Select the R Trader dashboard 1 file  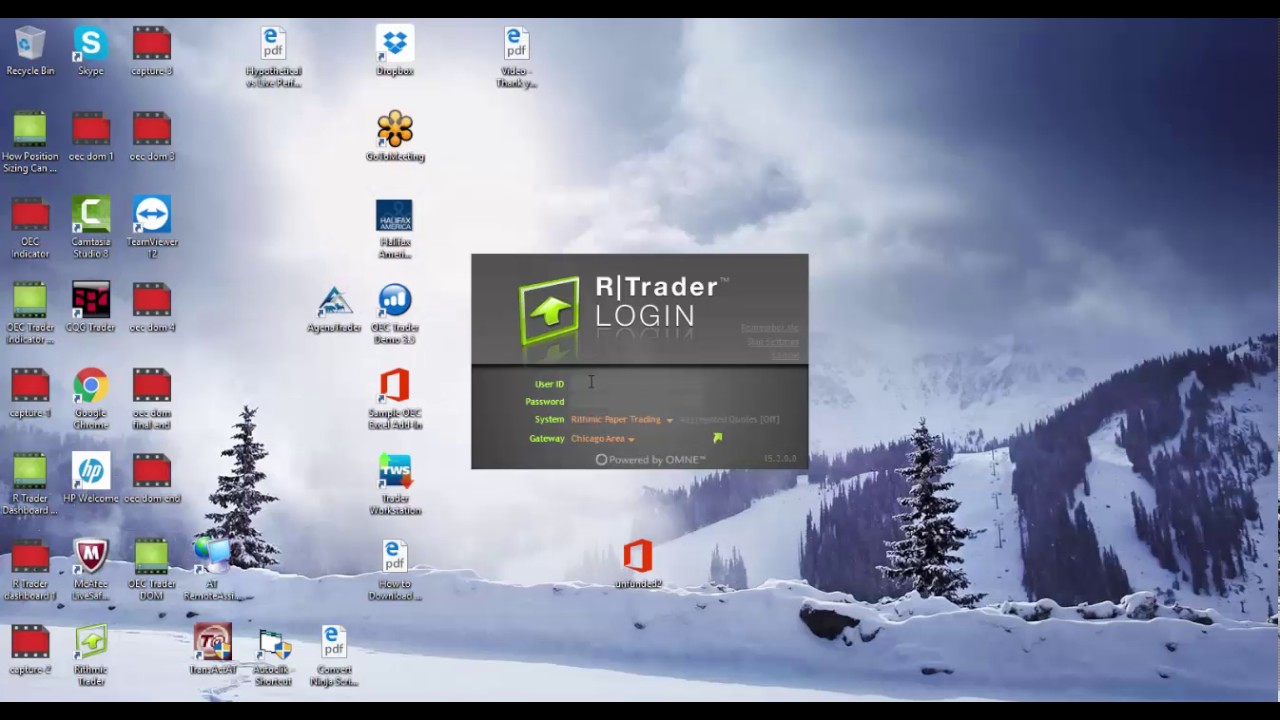pos(30,571)
